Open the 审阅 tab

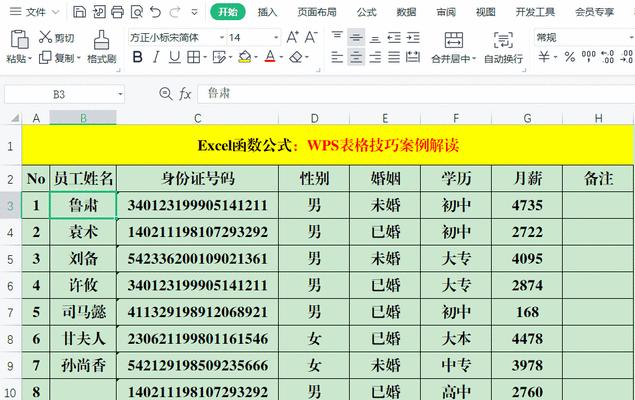click(446, 12)
